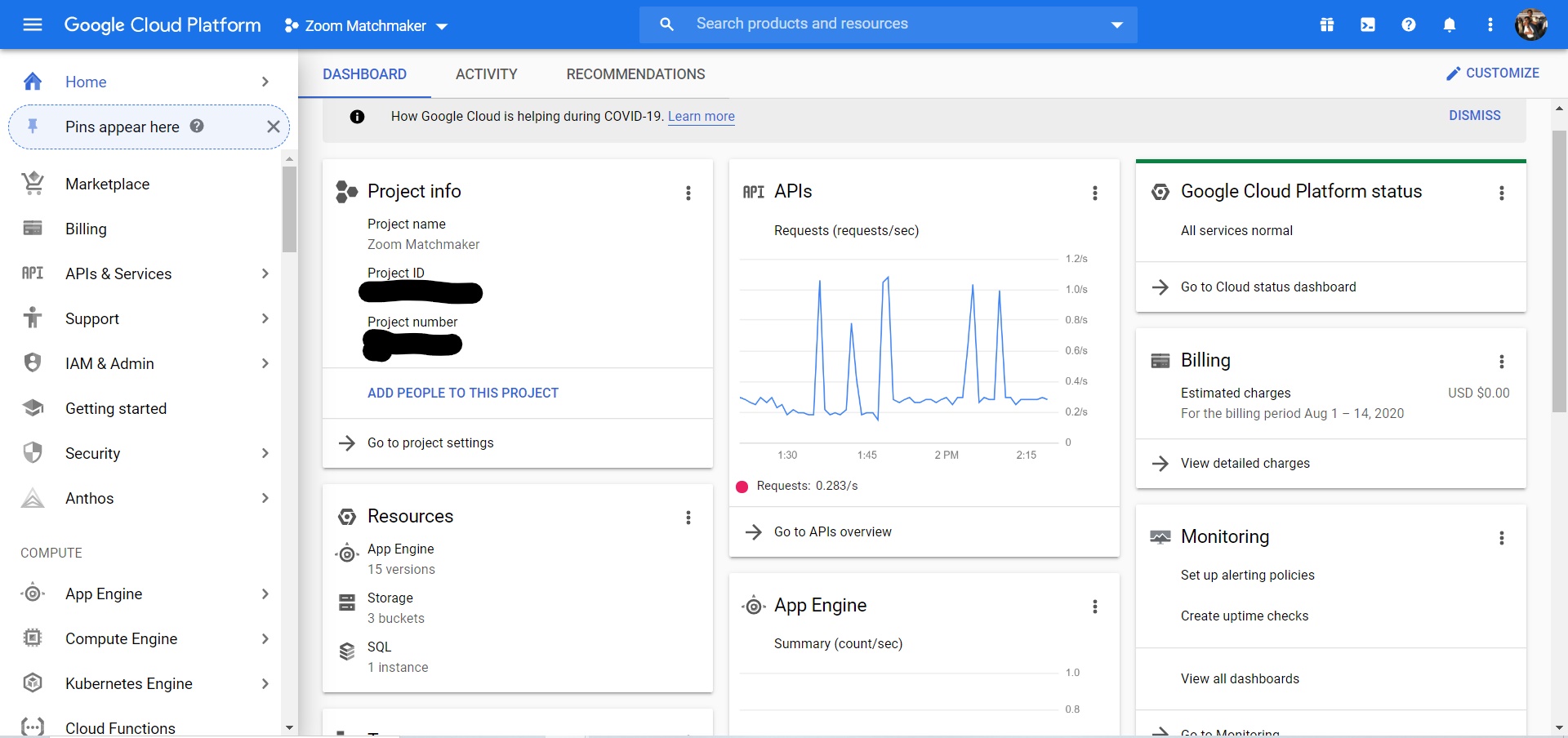This screenshot has height=738, width=1568.
Task: Click the Marketplace cart icon
Action: coord(33,184)
